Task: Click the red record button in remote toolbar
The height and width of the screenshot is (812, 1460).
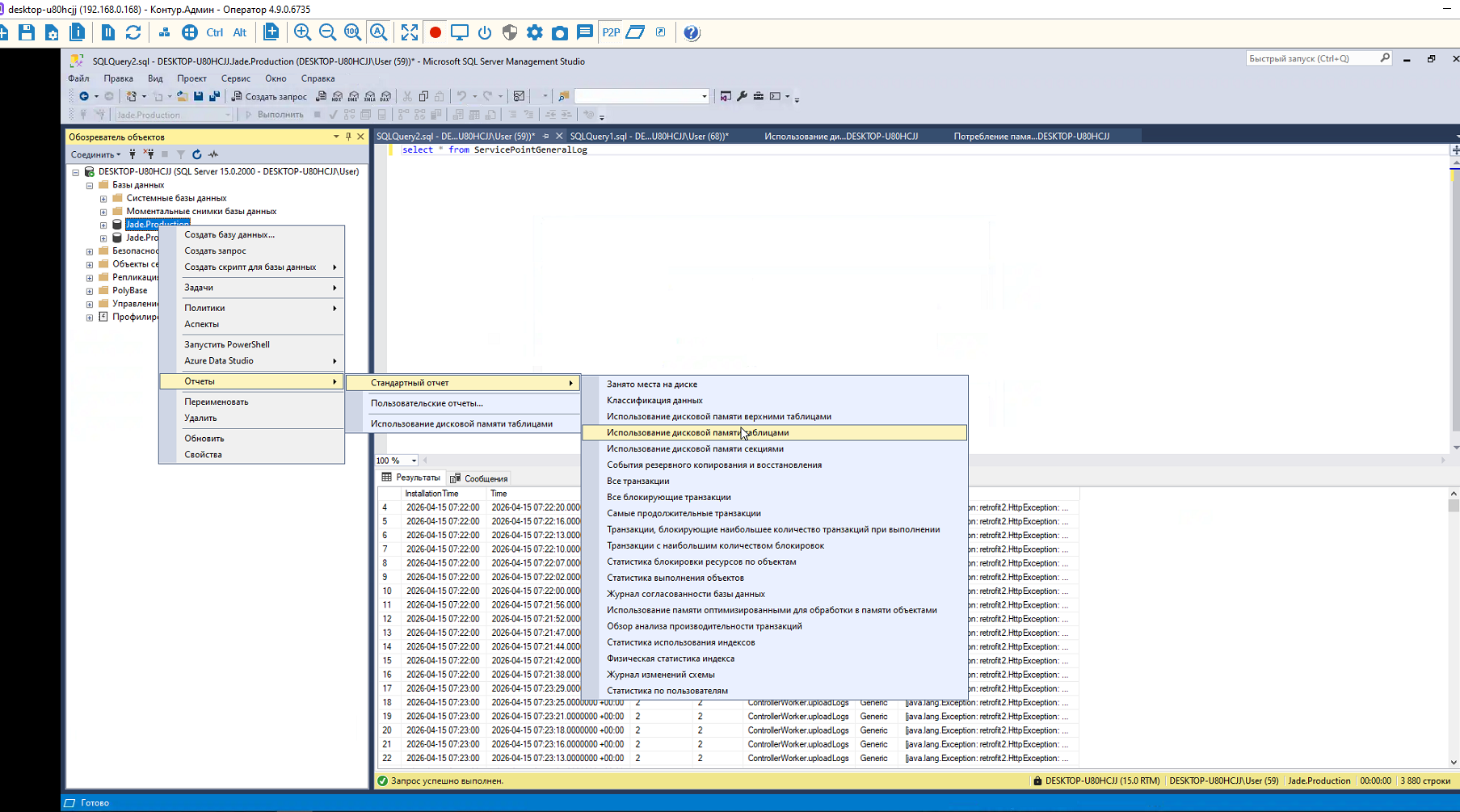Action: coord(435,32)
